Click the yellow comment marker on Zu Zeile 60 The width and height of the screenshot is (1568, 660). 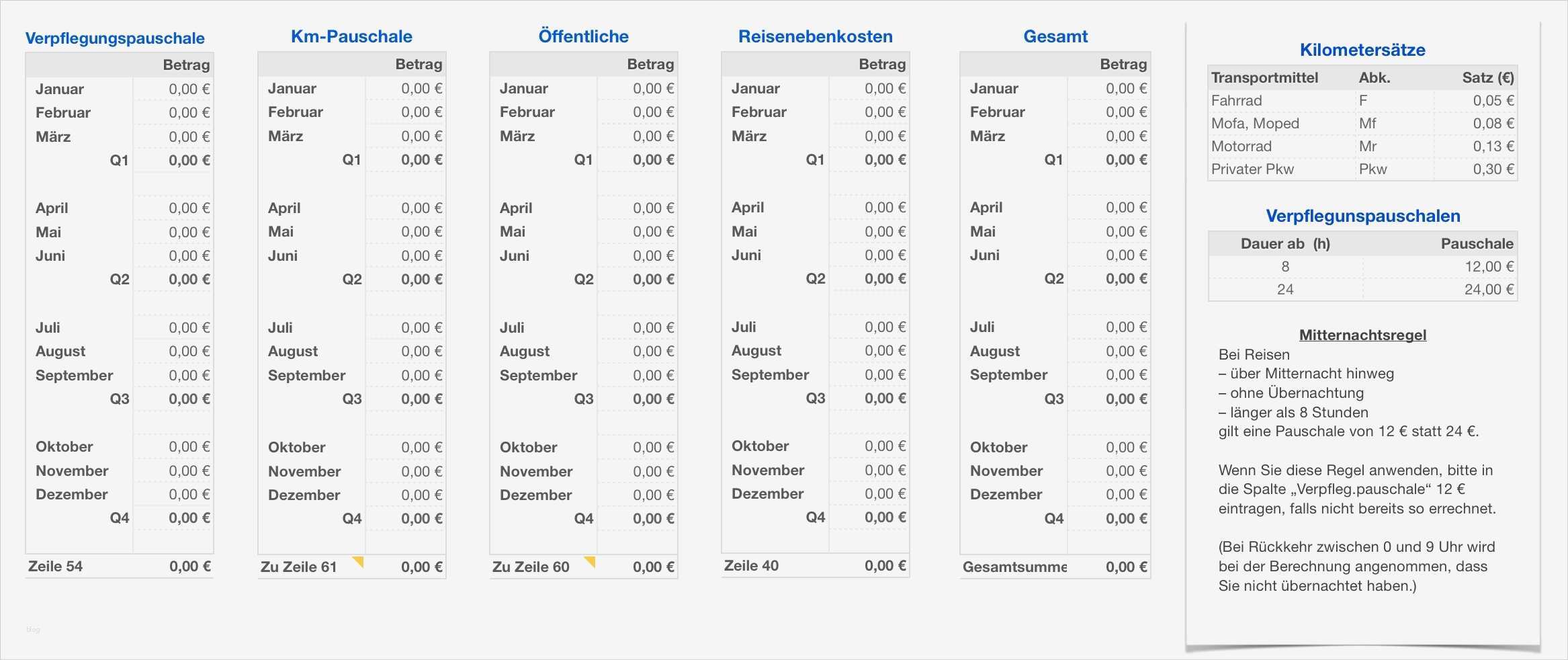coord(591,561)
